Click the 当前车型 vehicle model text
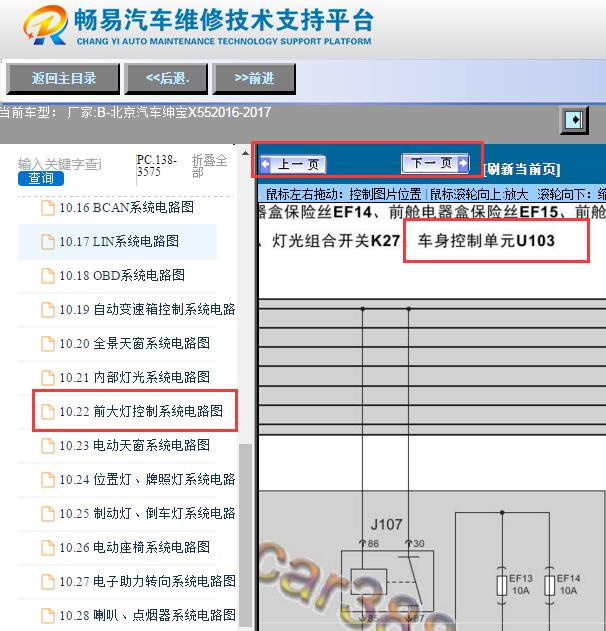This screenshot has height=631, width=606. (x=135, y=112)
